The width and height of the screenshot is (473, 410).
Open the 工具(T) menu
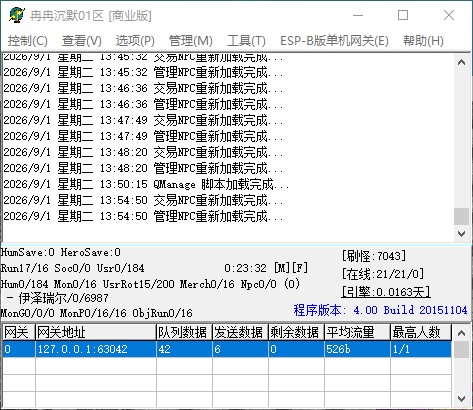click(x=246, y=41)
